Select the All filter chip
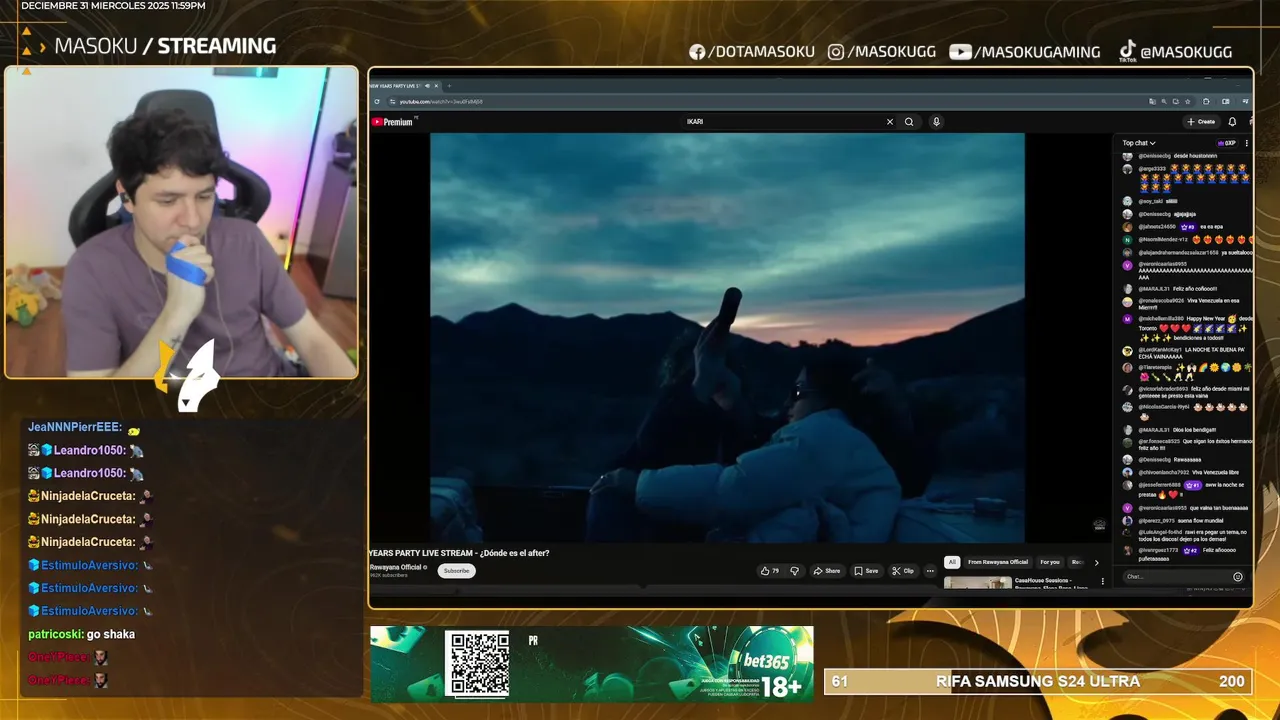Screen dimensions: 1280x720 tap(952, 562)
